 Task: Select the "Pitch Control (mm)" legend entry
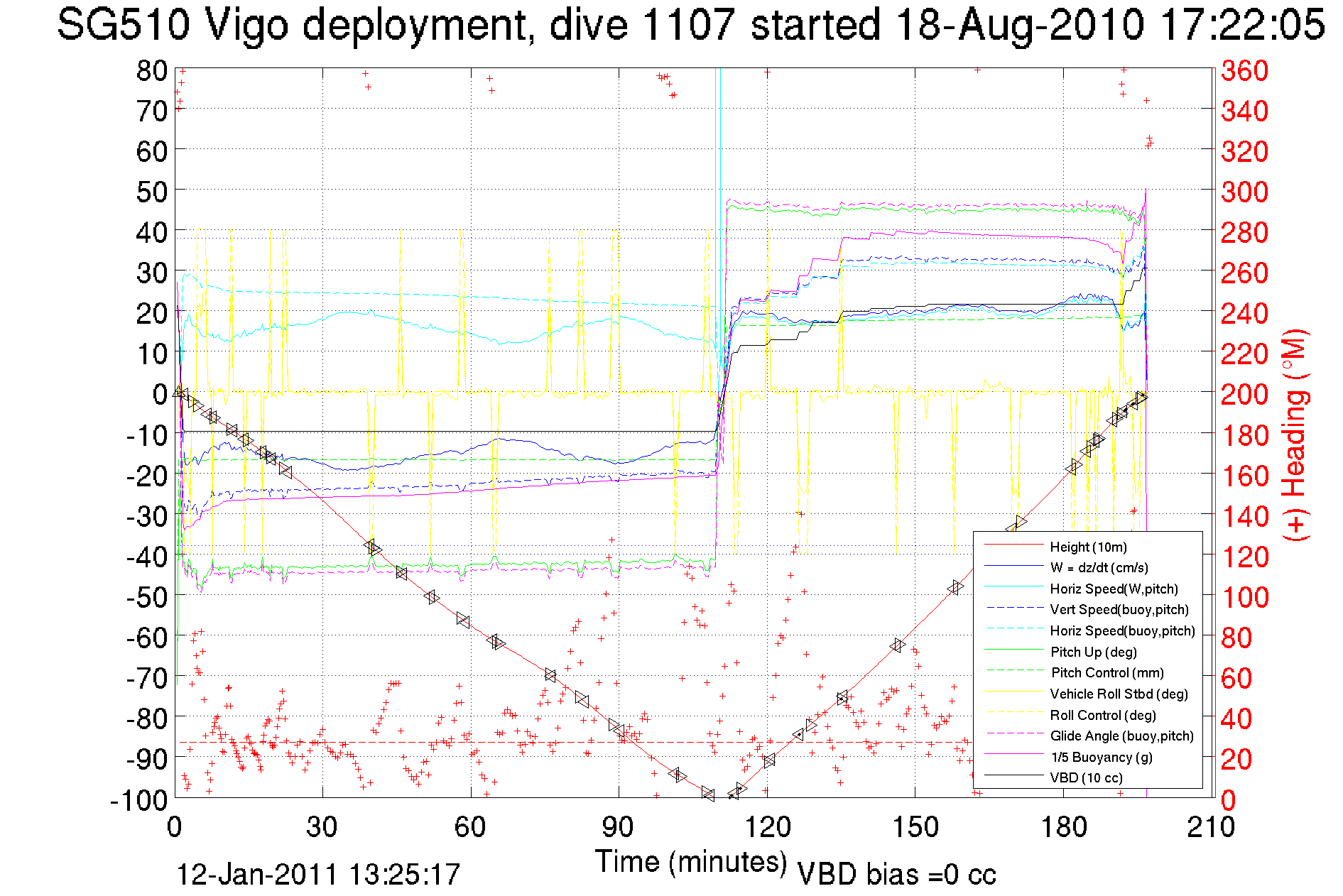pyautogui.click(x=1107, y=672)
